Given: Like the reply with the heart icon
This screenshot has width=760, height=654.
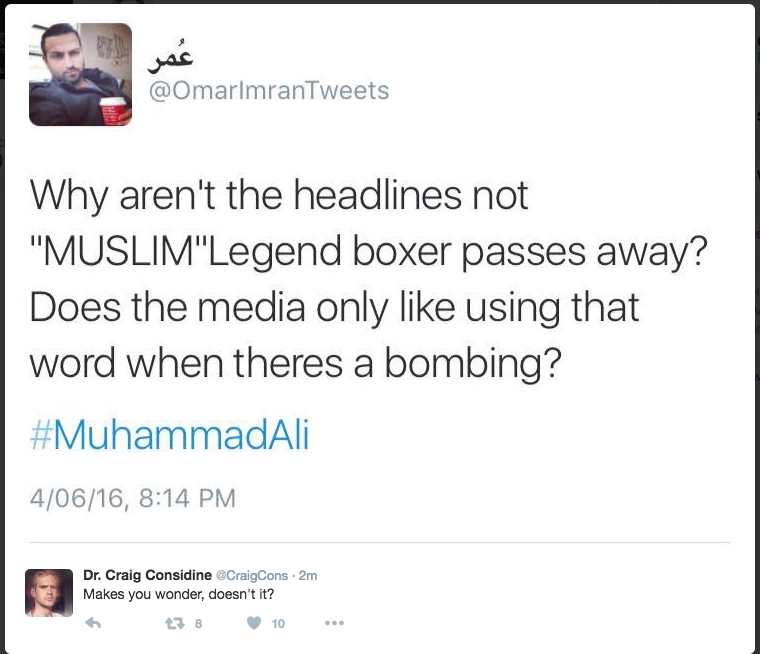Looking at the screenshot, I should 254,623.
